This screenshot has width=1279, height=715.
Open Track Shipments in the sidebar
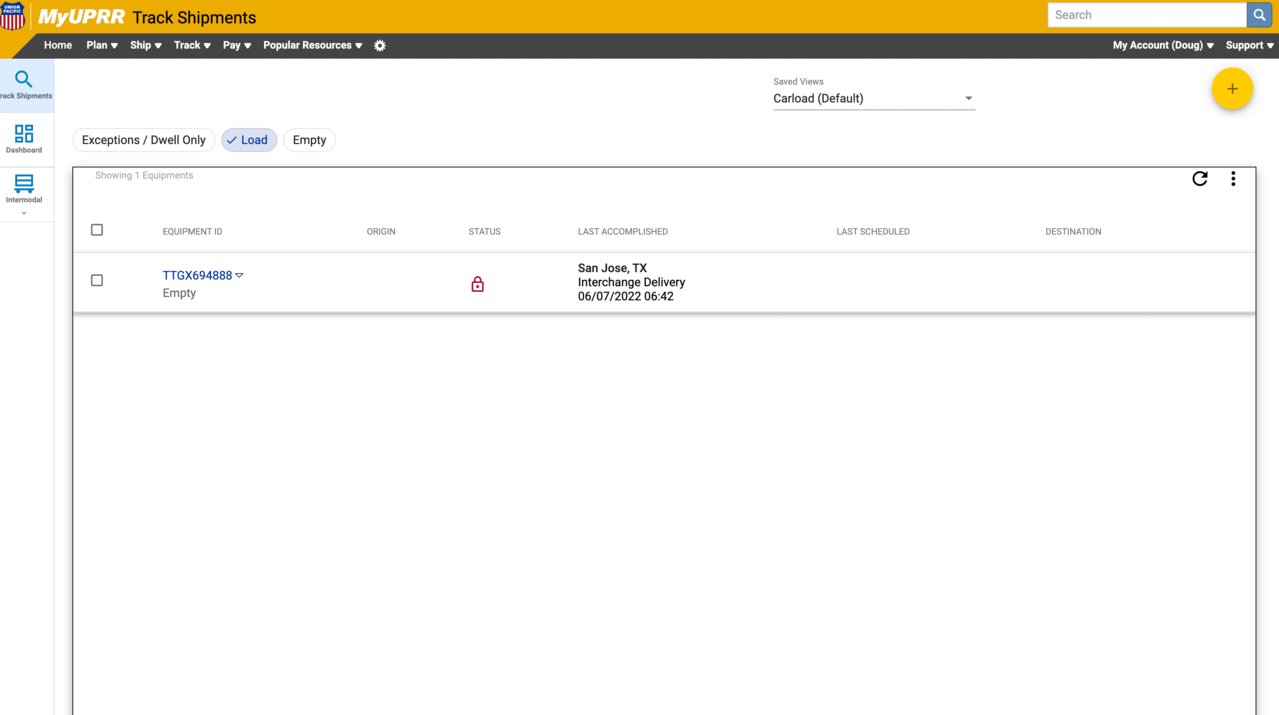click(x=24, y=85)
